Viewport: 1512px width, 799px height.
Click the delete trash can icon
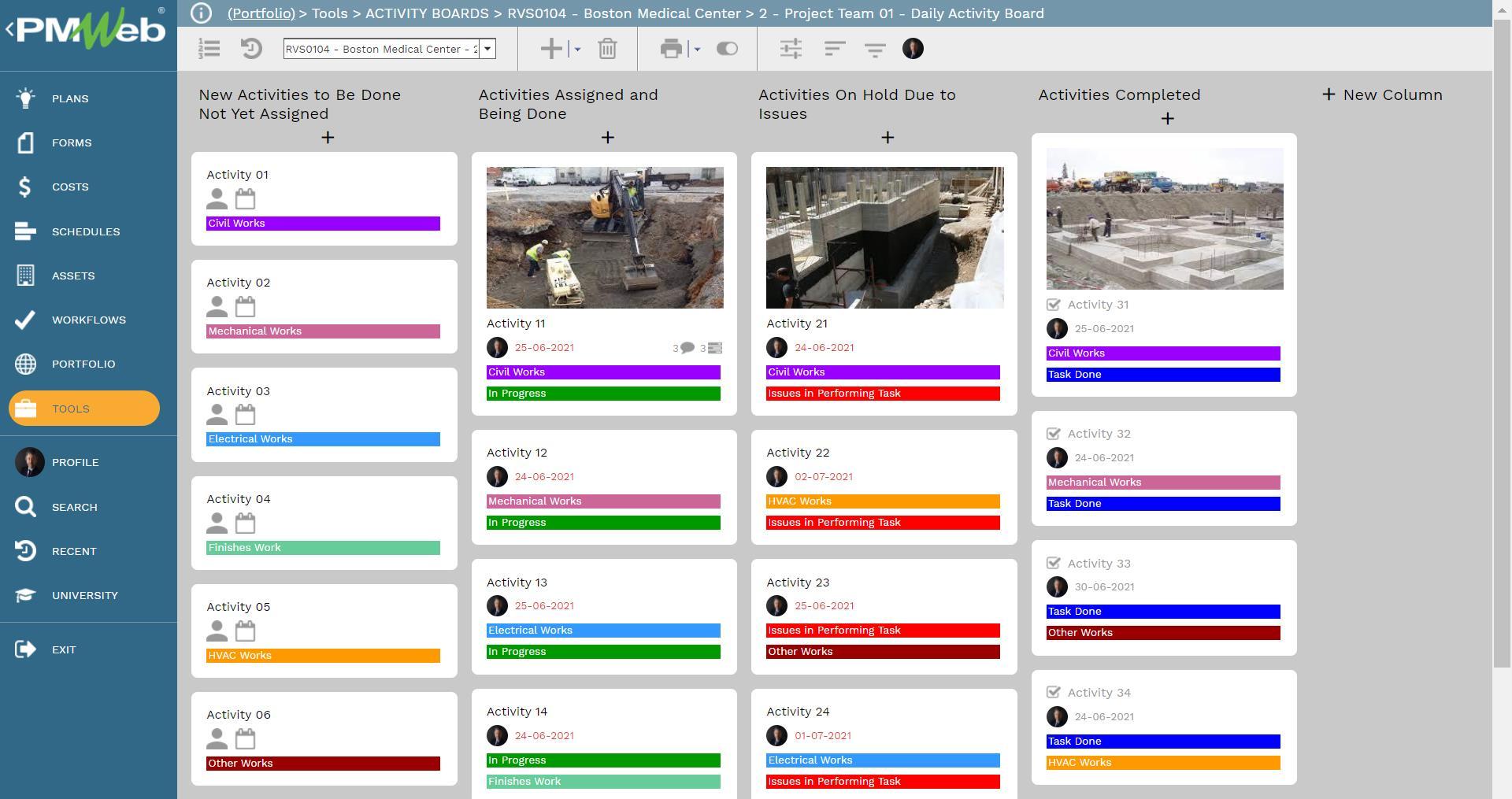pyautogui.click(x=607, y=49)
